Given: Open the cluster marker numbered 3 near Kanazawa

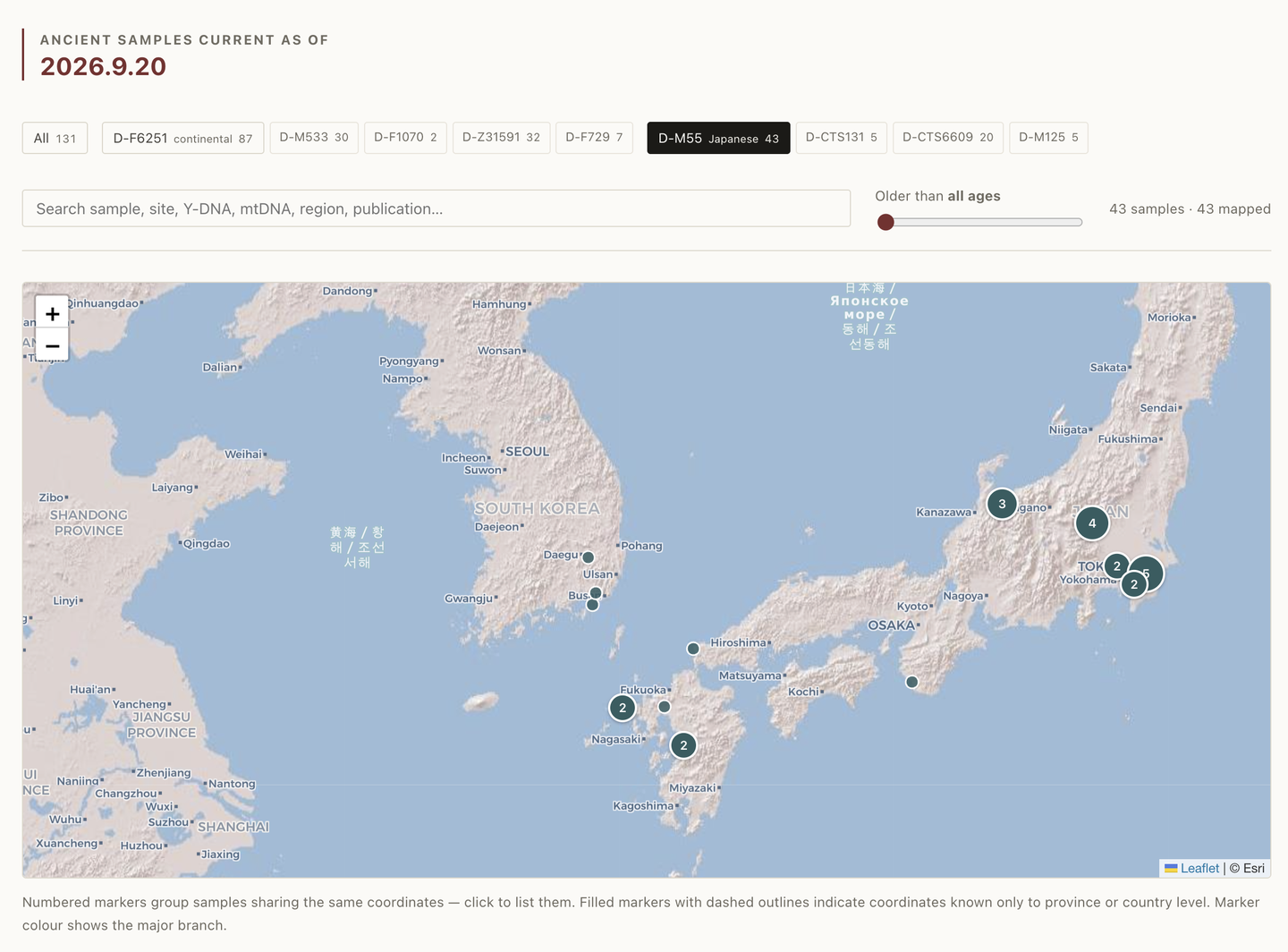Looking at the screenshot, I should tap(1002, 504).
